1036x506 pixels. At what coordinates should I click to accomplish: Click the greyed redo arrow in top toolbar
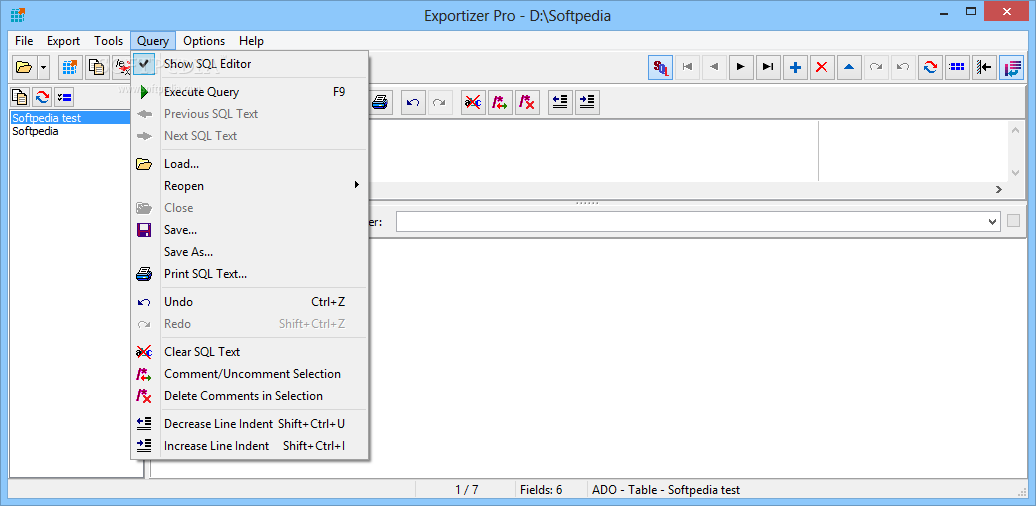[876, 67]
